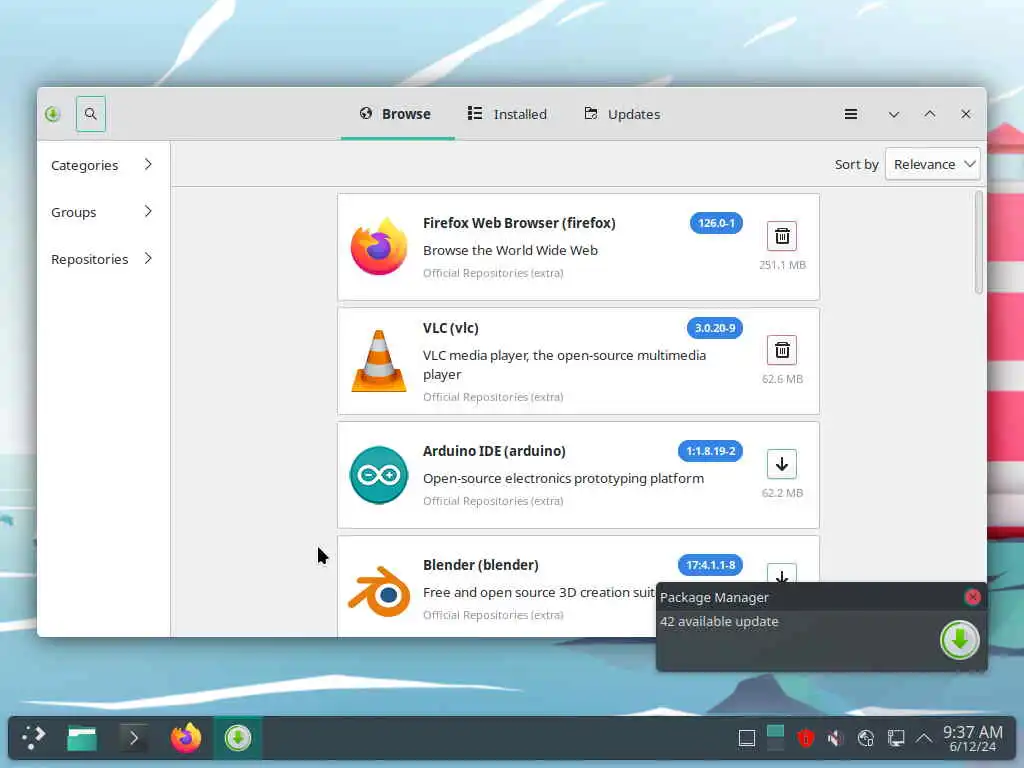This screenshot has width=1024, height=768.
Task: Close the Package Manager notification
Action: tap(972, 597)
